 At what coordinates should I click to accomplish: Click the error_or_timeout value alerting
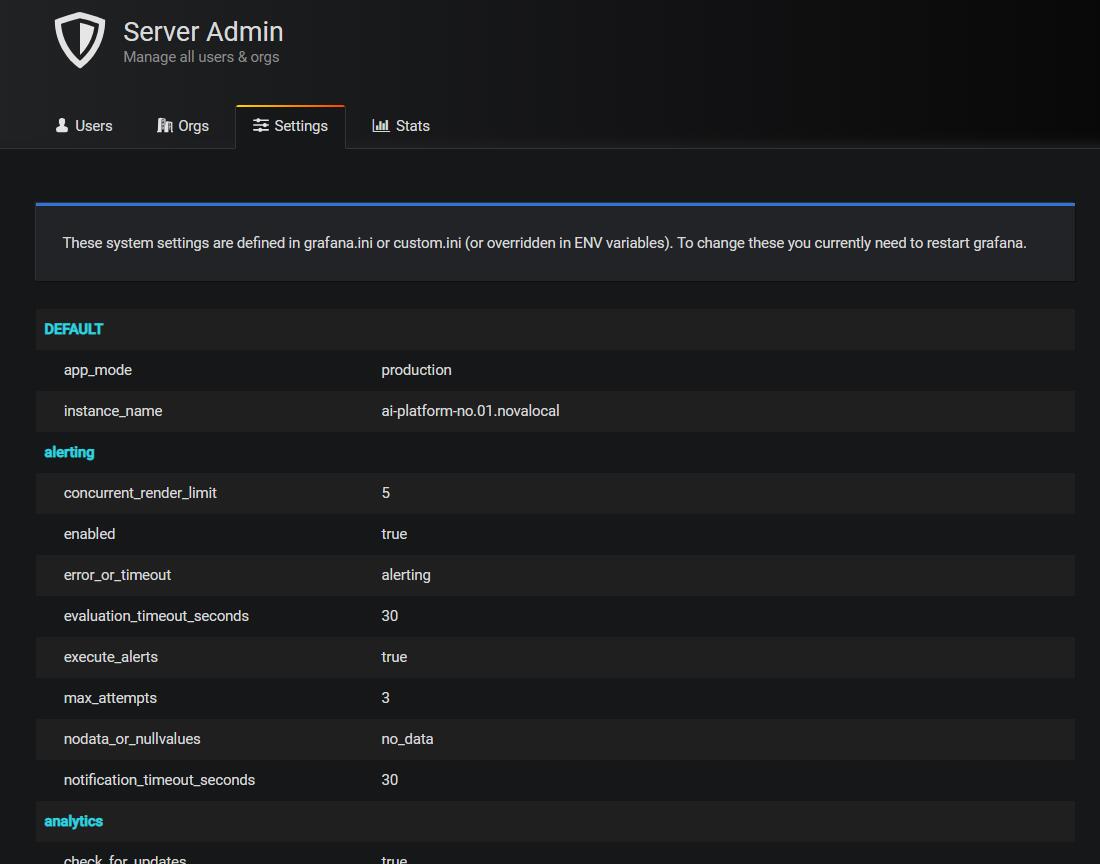pyautogui.click(x=406, y=575)
